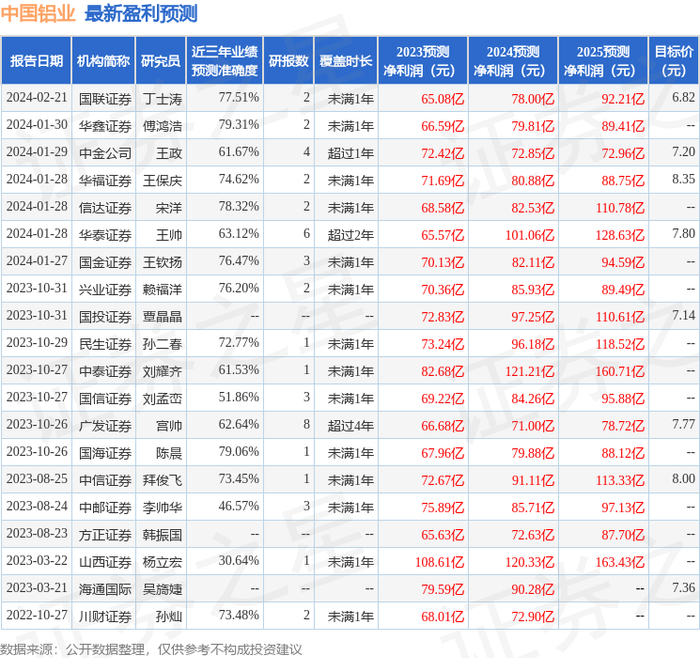Click analyst name 丁士涛
Viewport: 700px width, 658px height.
162,99
